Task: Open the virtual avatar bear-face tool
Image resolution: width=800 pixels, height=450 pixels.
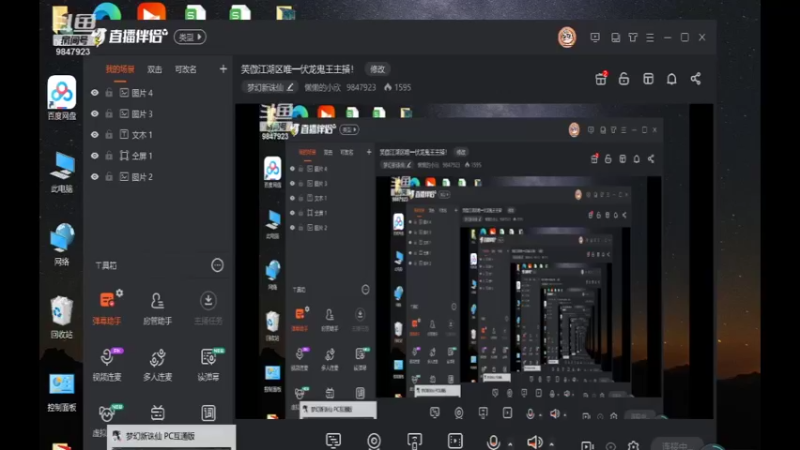Action: (106, 413)
